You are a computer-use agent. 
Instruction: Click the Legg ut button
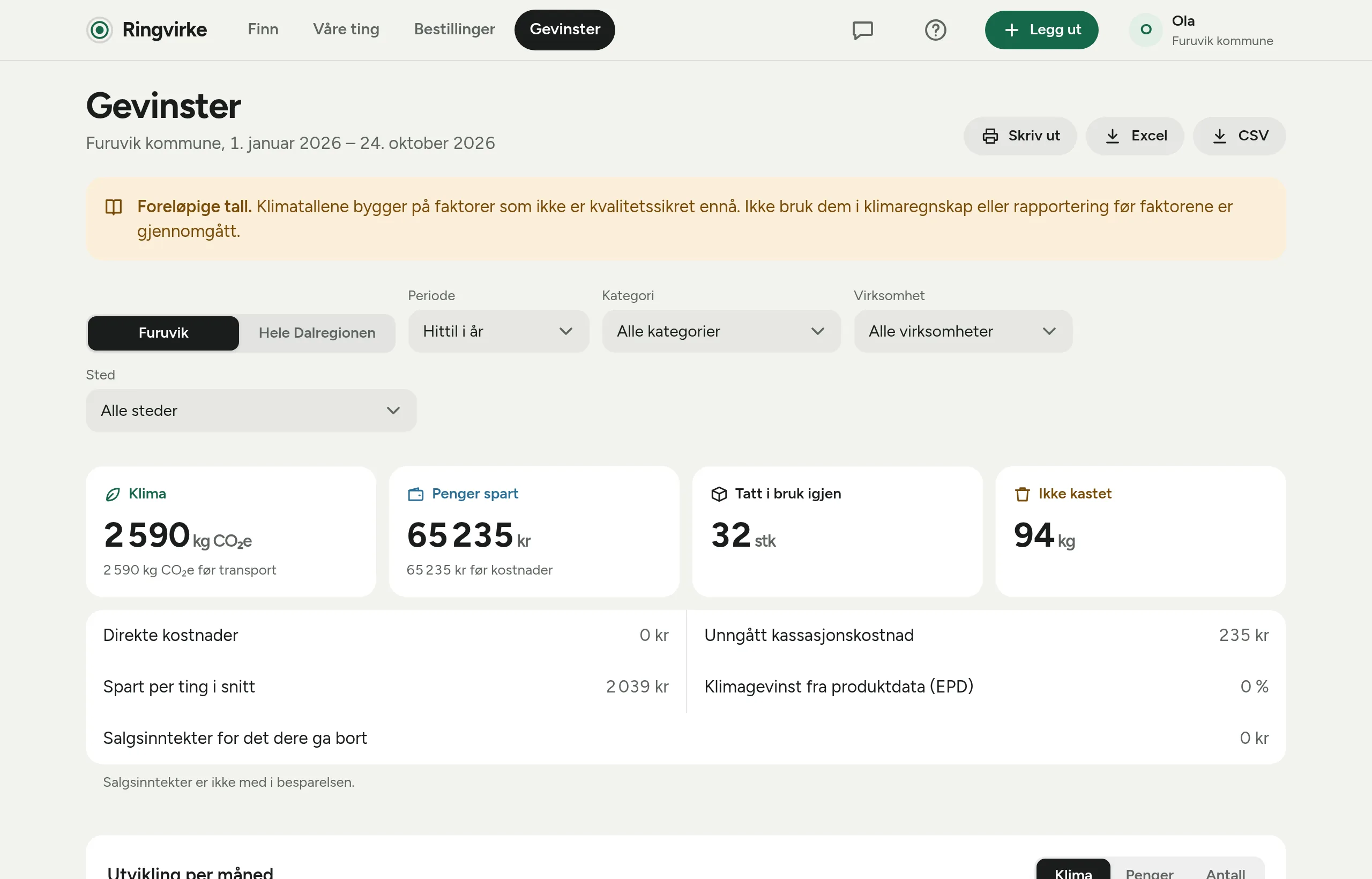(x=1041, y=29)
